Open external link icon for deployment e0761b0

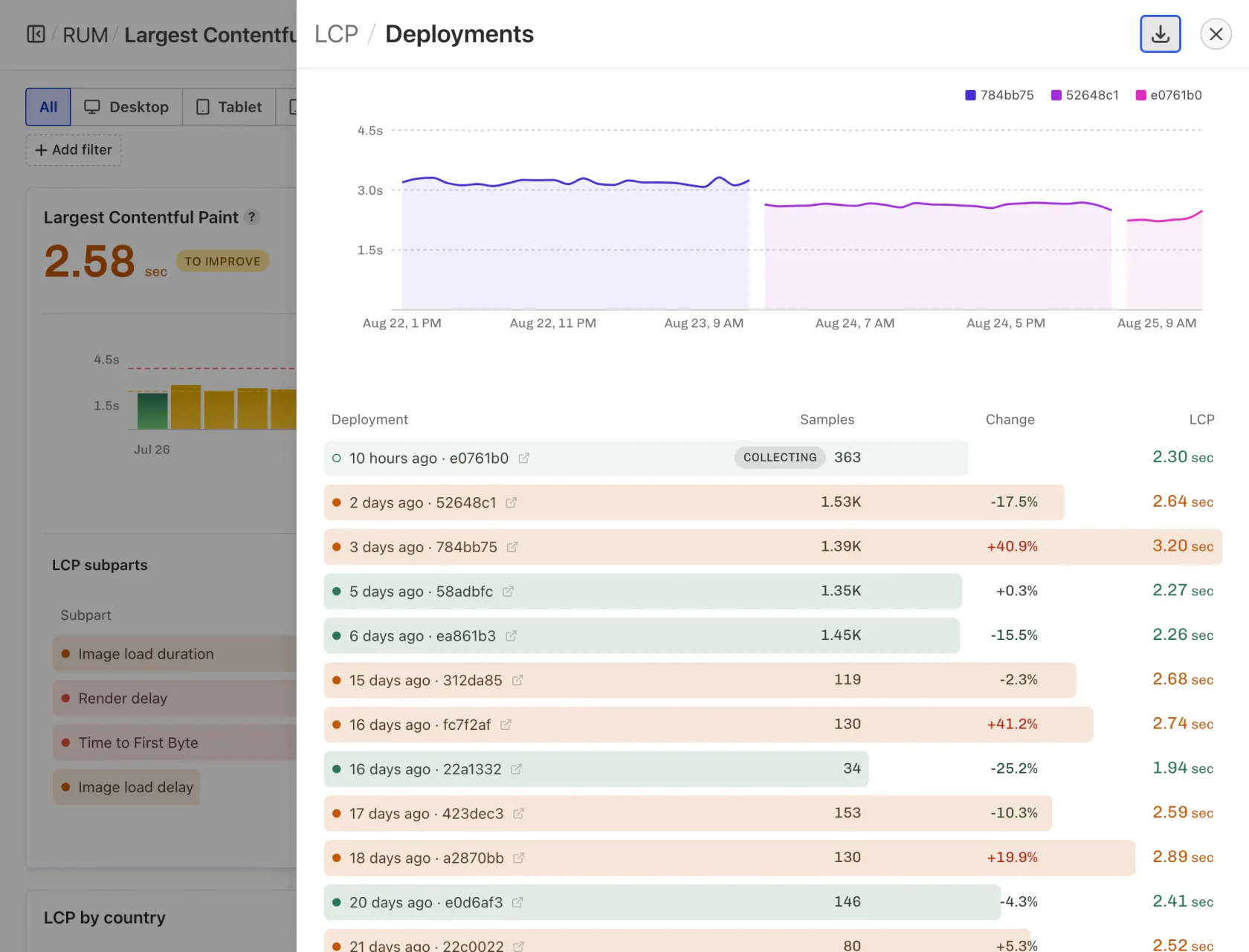tap(523, 458)
